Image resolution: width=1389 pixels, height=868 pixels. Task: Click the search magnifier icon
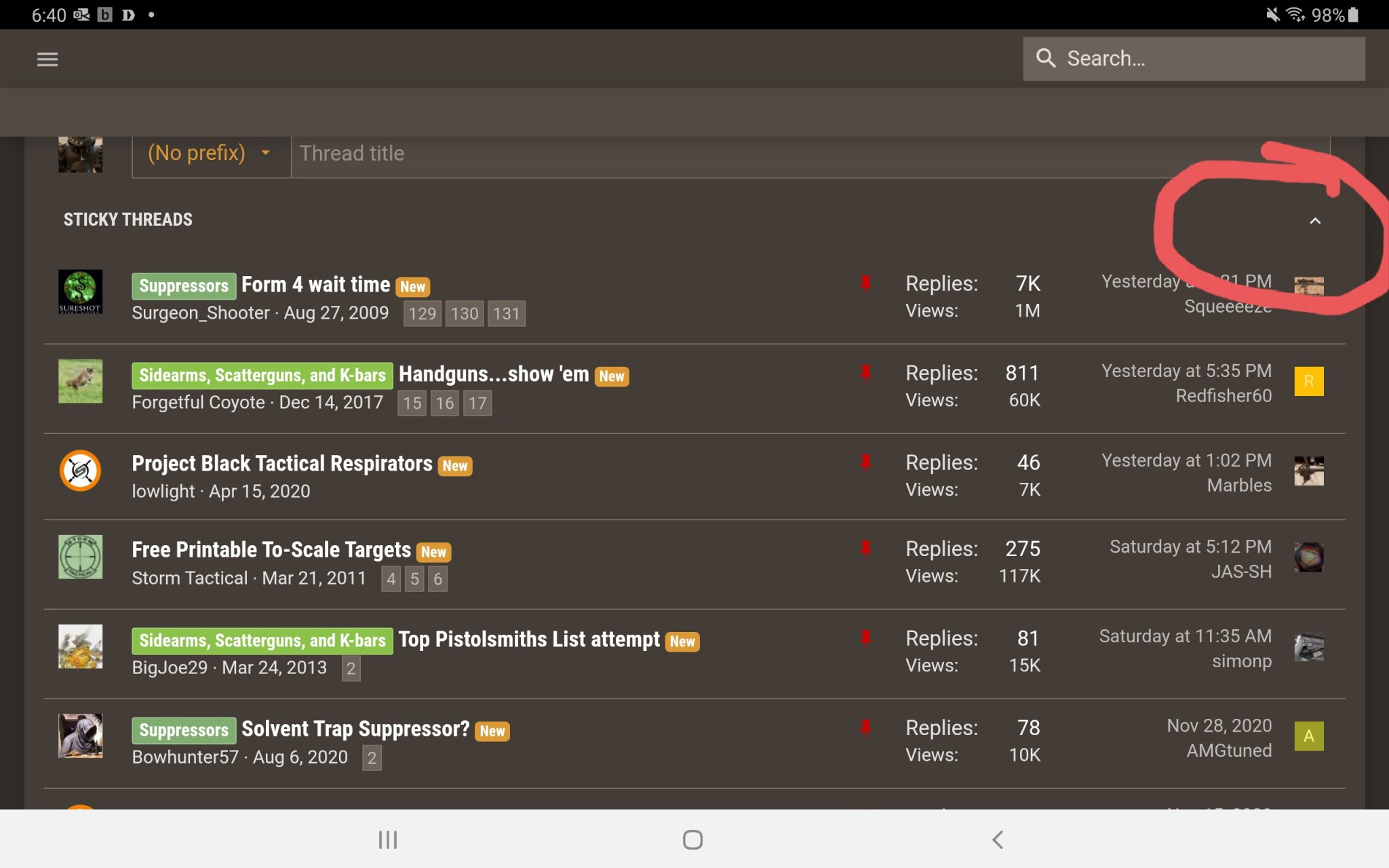tap(1045, 58)
